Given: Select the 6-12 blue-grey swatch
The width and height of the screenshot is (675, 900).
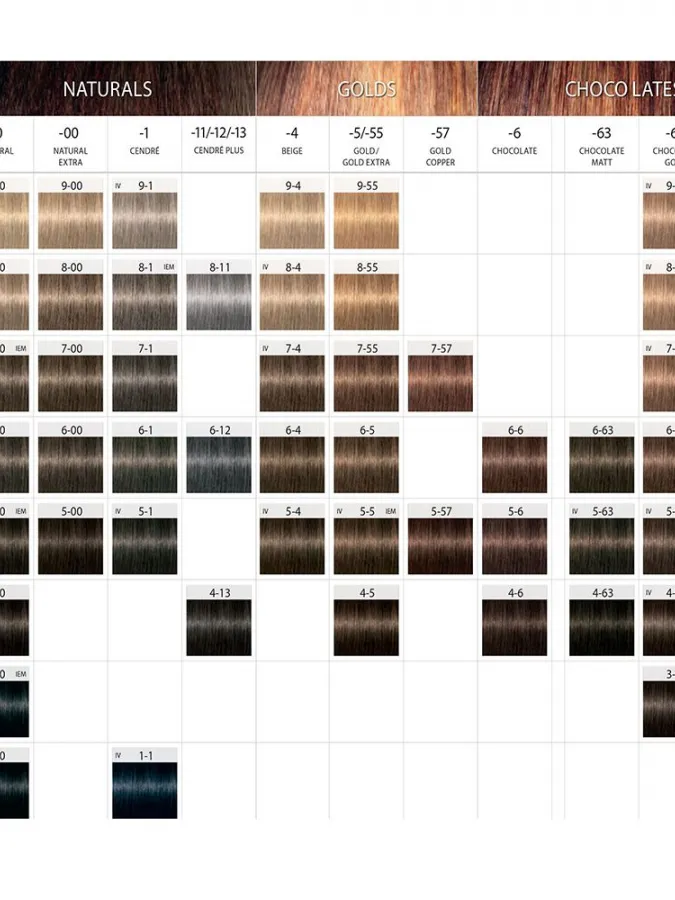Looking at the screenshot, I should point(219,458).
